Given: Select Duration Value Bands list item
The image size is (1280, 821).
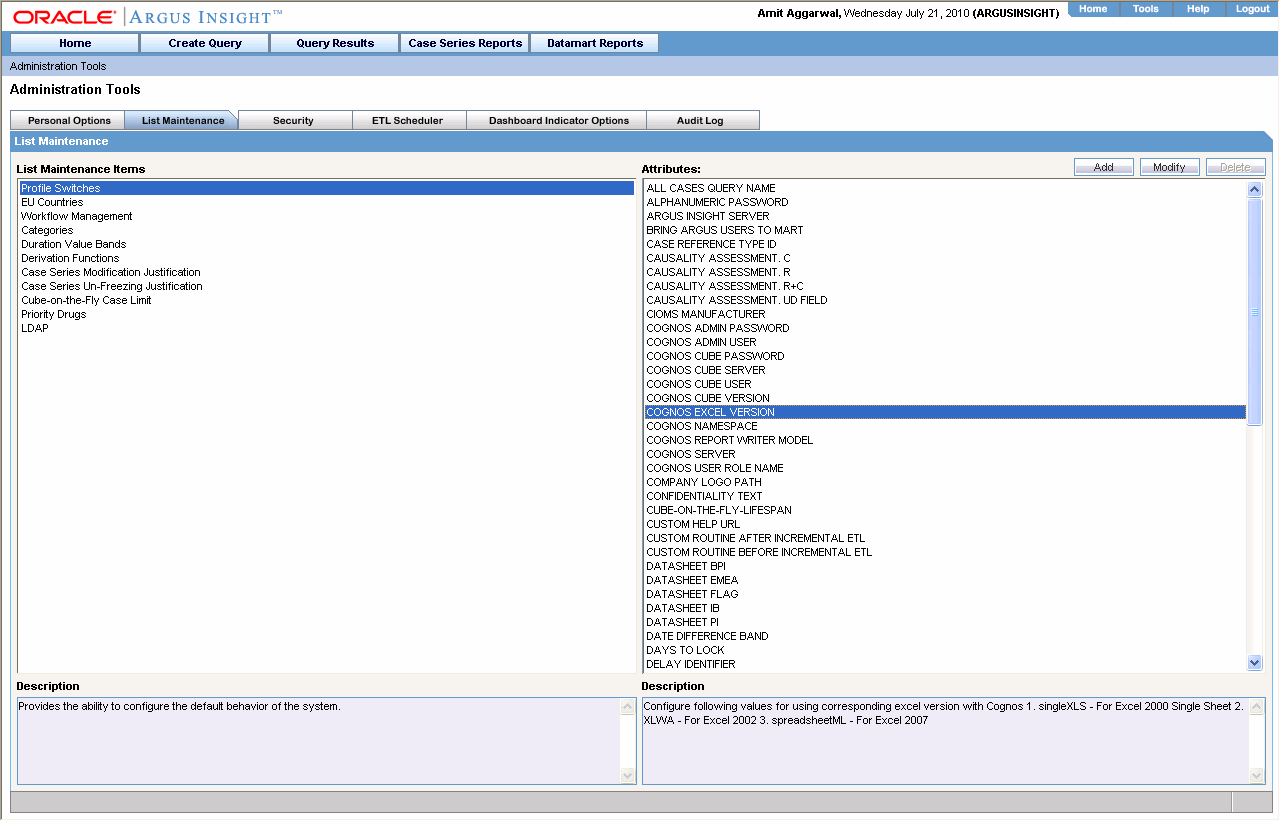Looking at the screenshot, I should click(x=327, y=244).
